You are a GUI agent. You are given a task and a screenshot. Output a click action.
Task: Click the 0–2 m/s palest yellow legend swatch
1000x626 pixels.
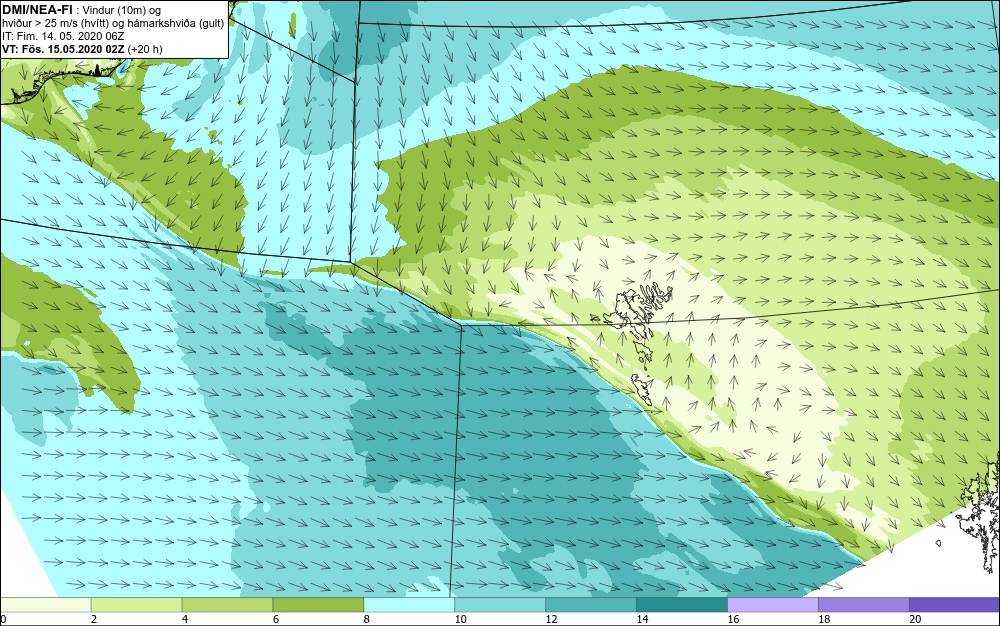tap(45, 605)
